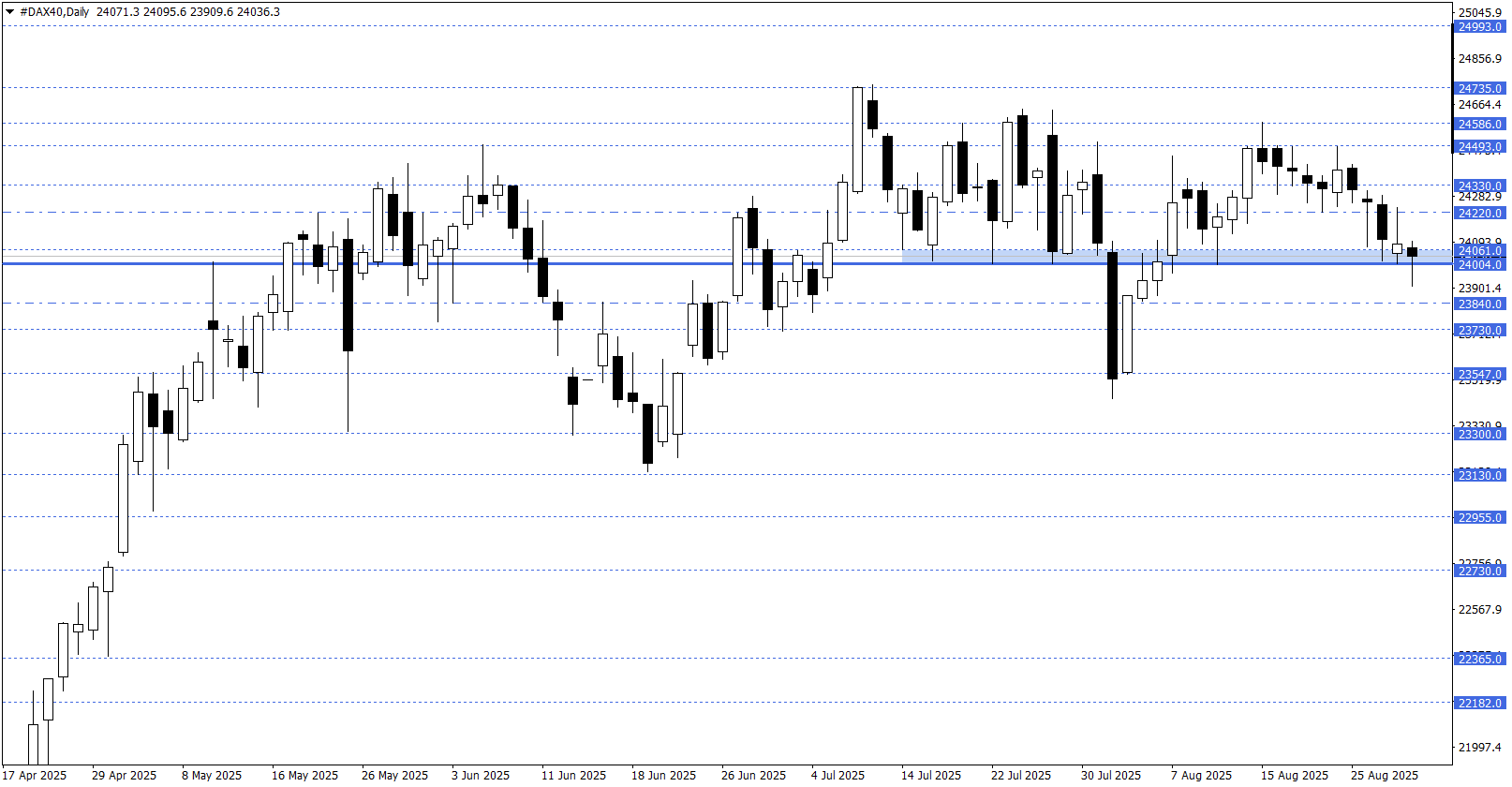
Task: Click the 4 Jul 2025 date label
Action: click(838, 776)
